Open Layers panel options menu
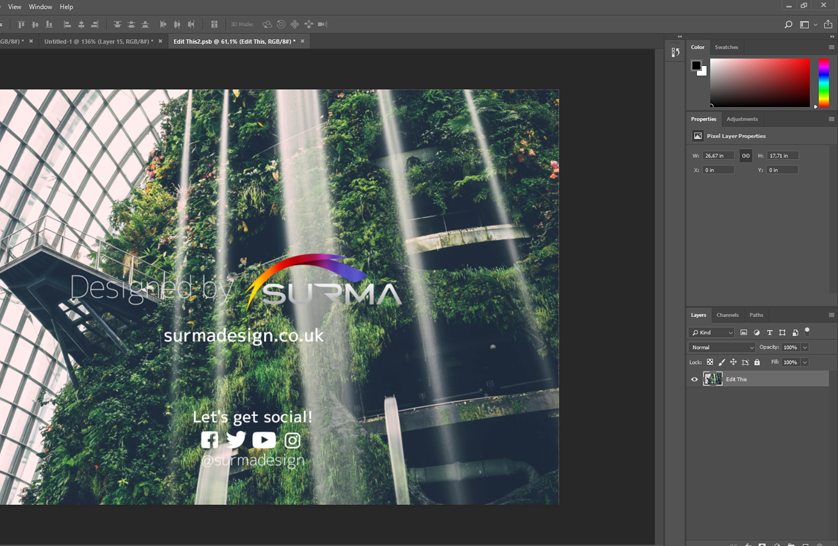 point(831,315)
